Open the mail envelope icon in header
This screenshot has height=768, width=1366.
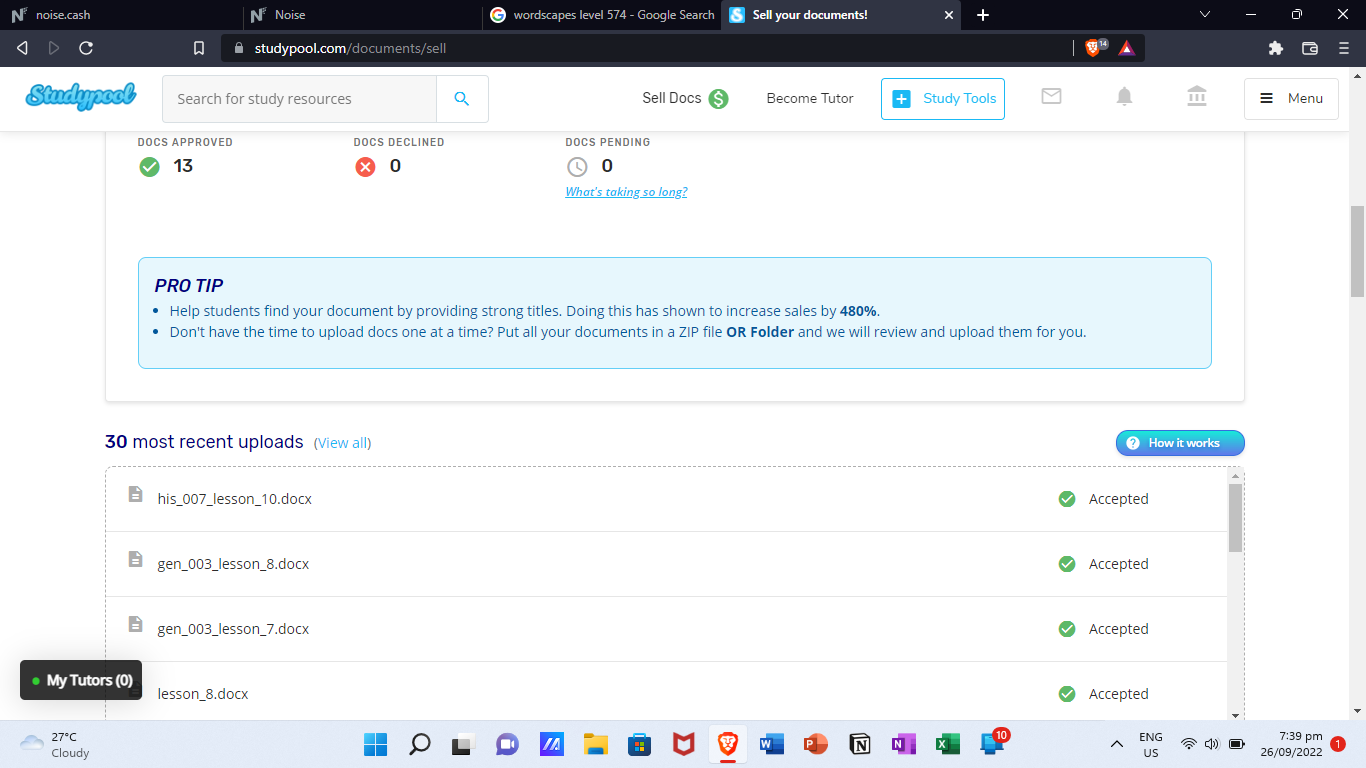tap(1051, 97)
